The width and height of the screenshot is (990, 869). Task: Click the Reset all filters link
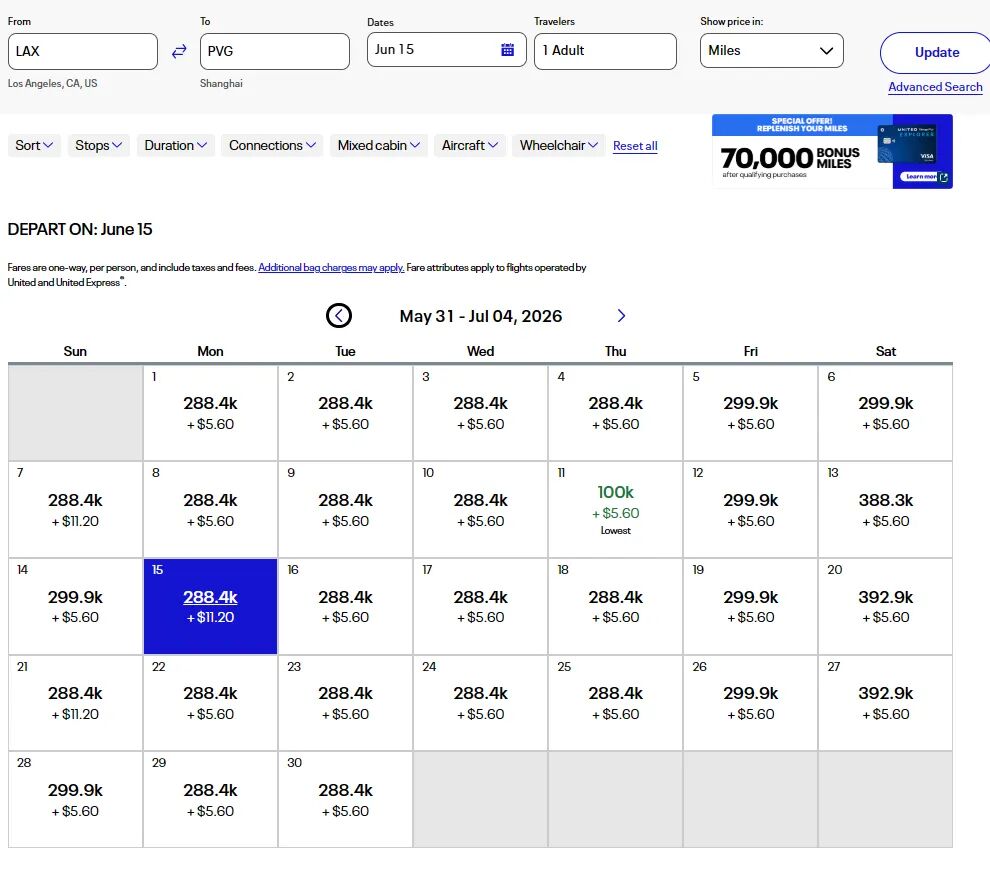(x=635, y=146)
